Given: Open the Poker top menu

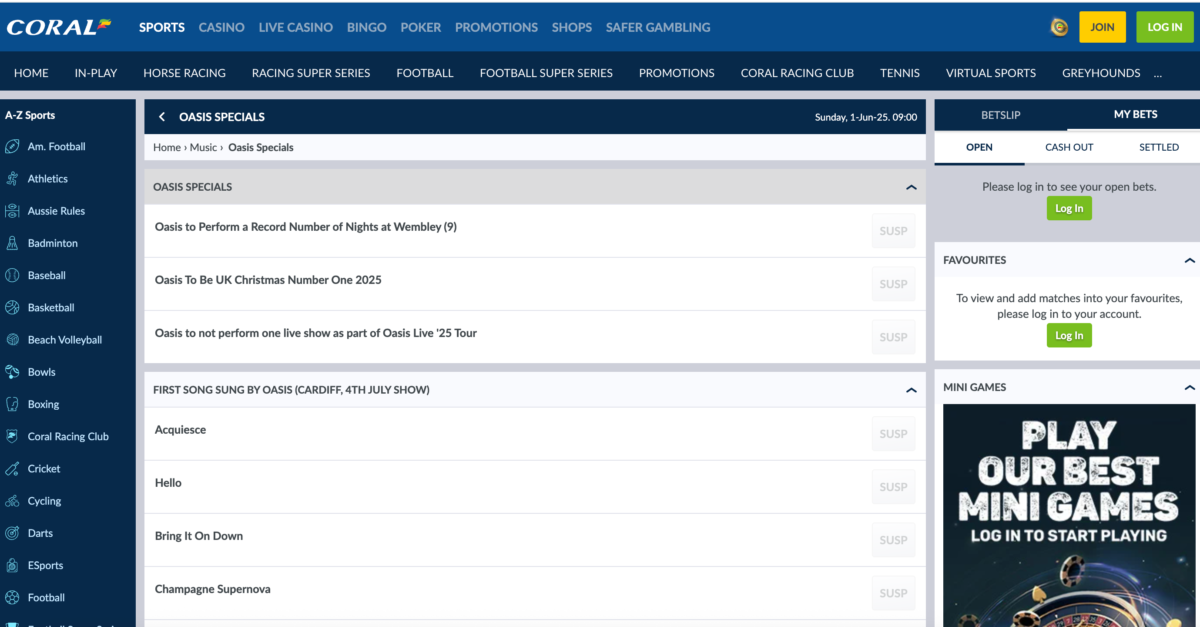Looking at the screenshot, I should 421,27.
